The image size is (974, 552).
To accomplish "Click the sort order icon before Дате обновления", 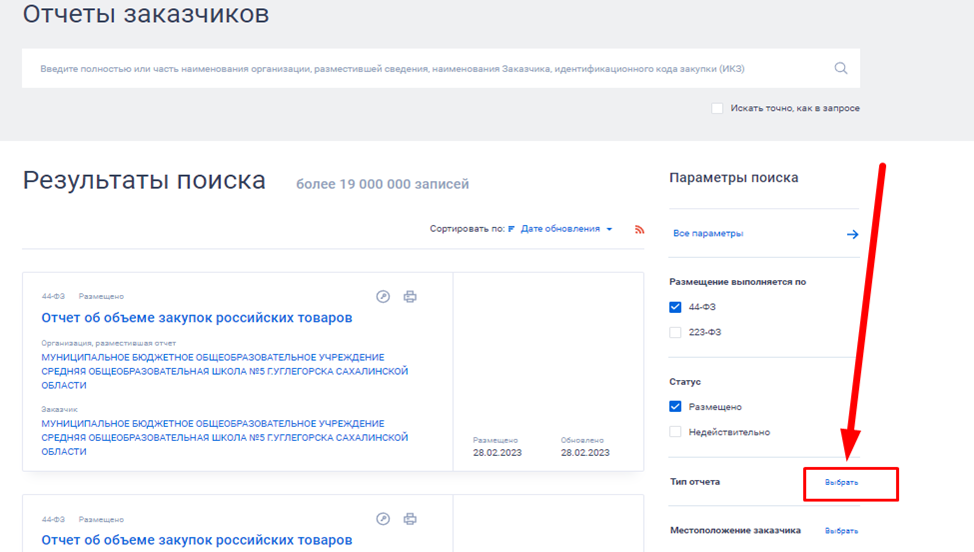I will 512,229.
